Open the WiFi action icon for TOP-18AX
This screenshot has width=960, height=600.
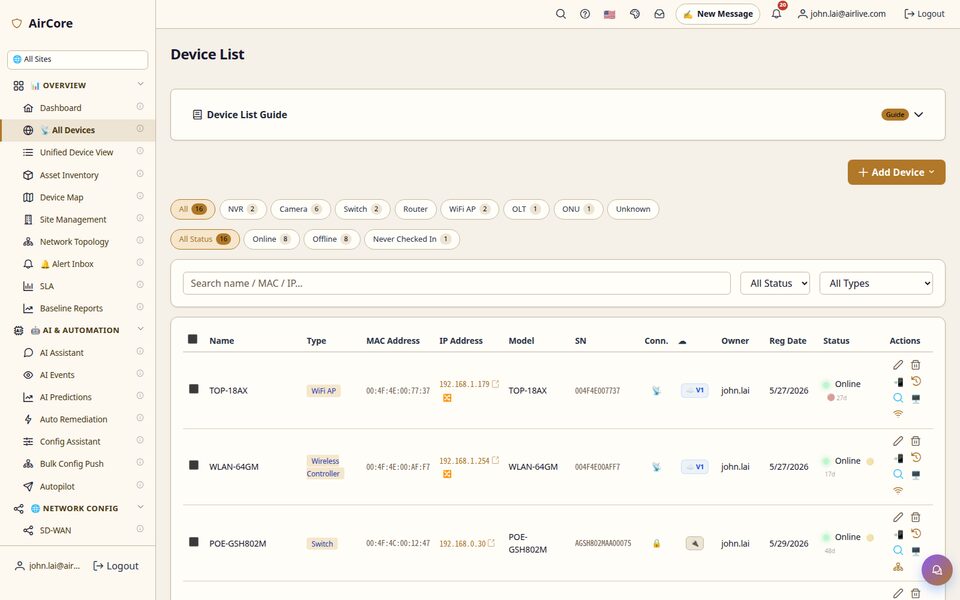click(x=898, y=414)
